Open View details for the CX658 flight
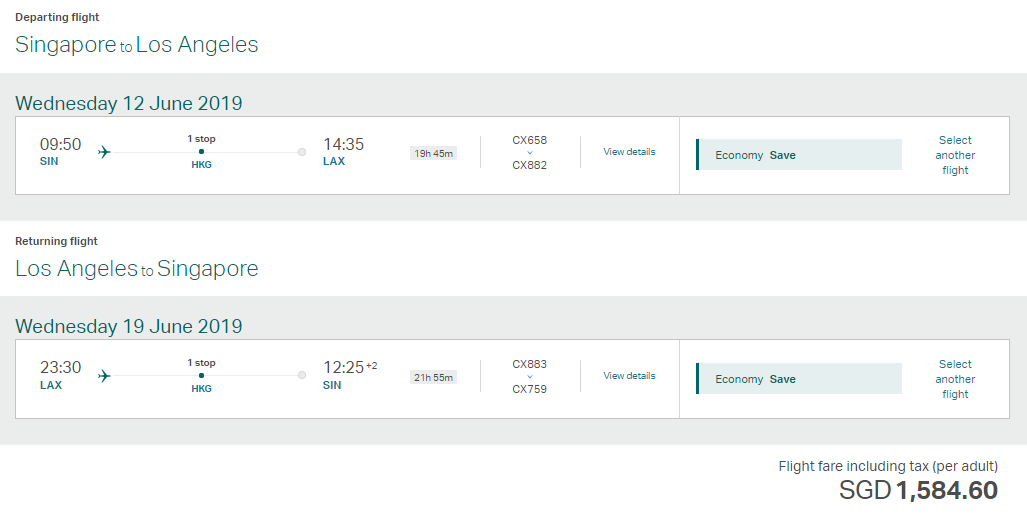 tap(629, 152)
